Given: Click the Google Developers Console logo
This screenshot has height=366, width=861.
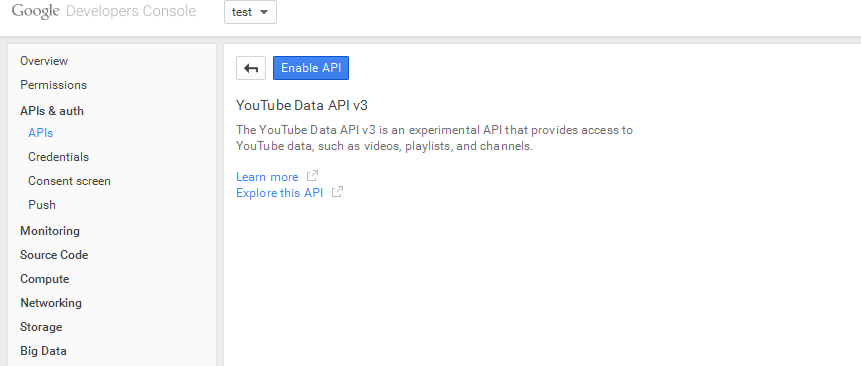Looking at the screenshot, I should (104, 11).
